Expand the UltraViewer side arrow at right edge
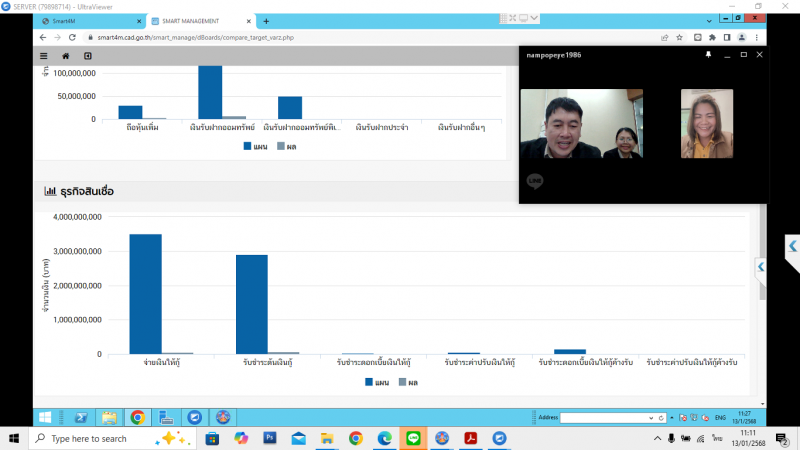800x450 pixels. pos(792,246)
